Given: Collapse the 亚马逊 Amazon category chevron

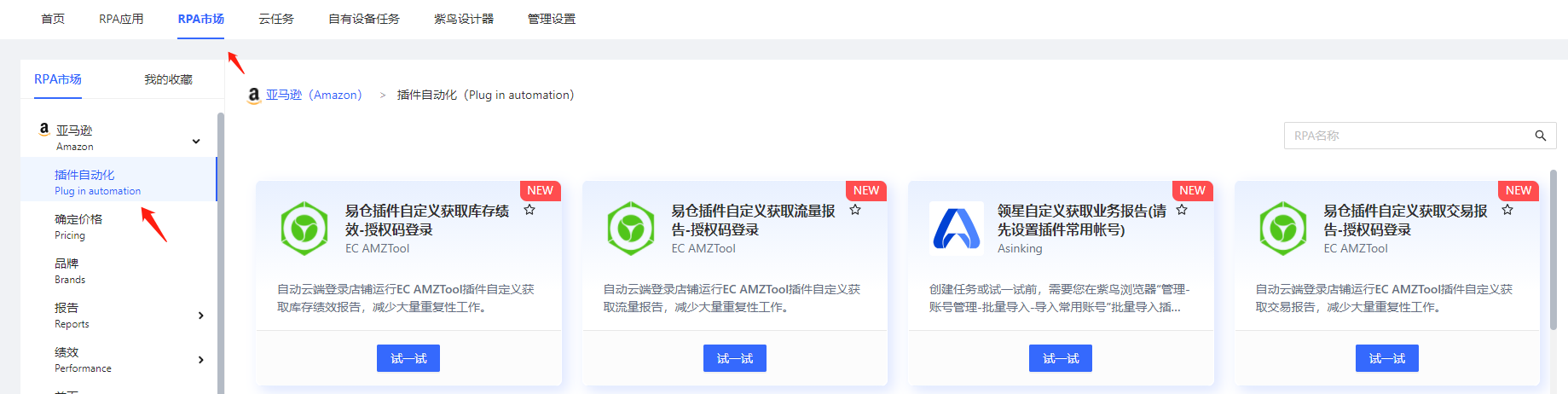Looking at the screenshot, I should [196, 142].
